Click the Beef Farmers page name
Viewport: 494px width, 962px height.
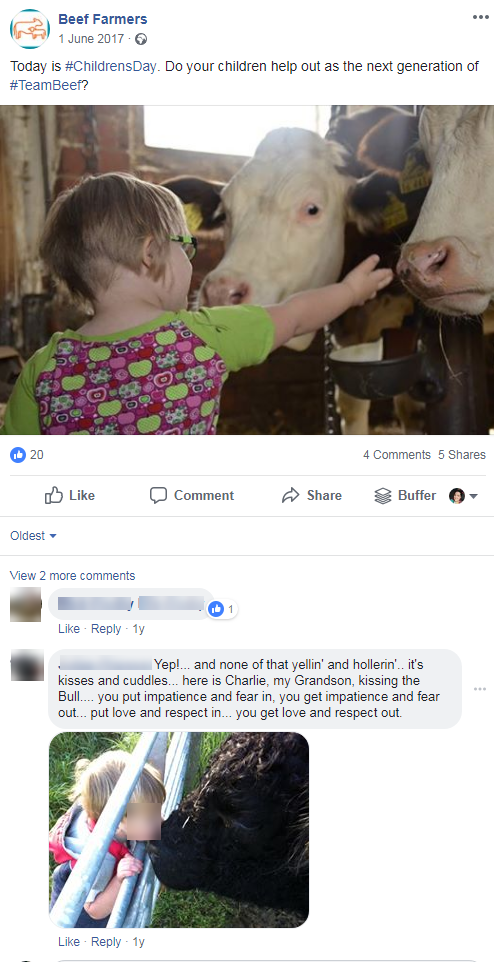[x=102, y=20]
